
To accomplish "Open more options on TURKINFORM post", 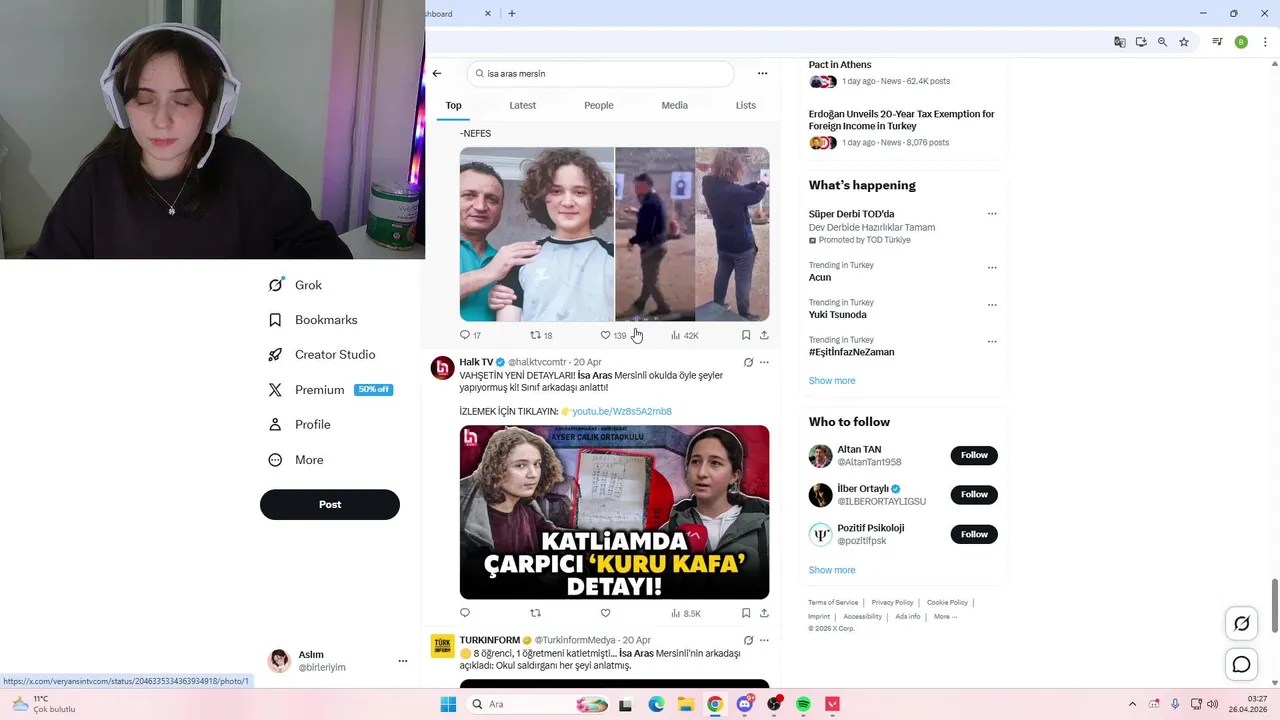I will (764, 640).
